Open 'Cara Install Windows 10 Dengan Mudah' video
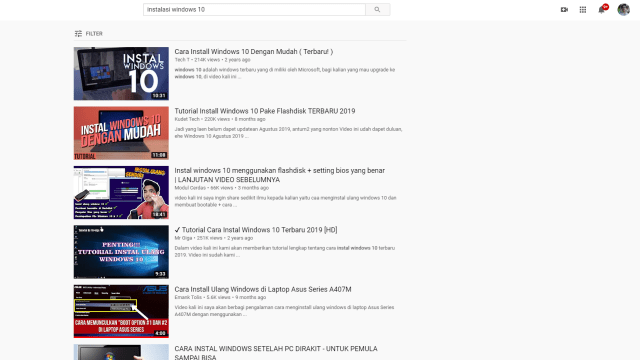The image size is (640, 360). click(x=254, y=51)
